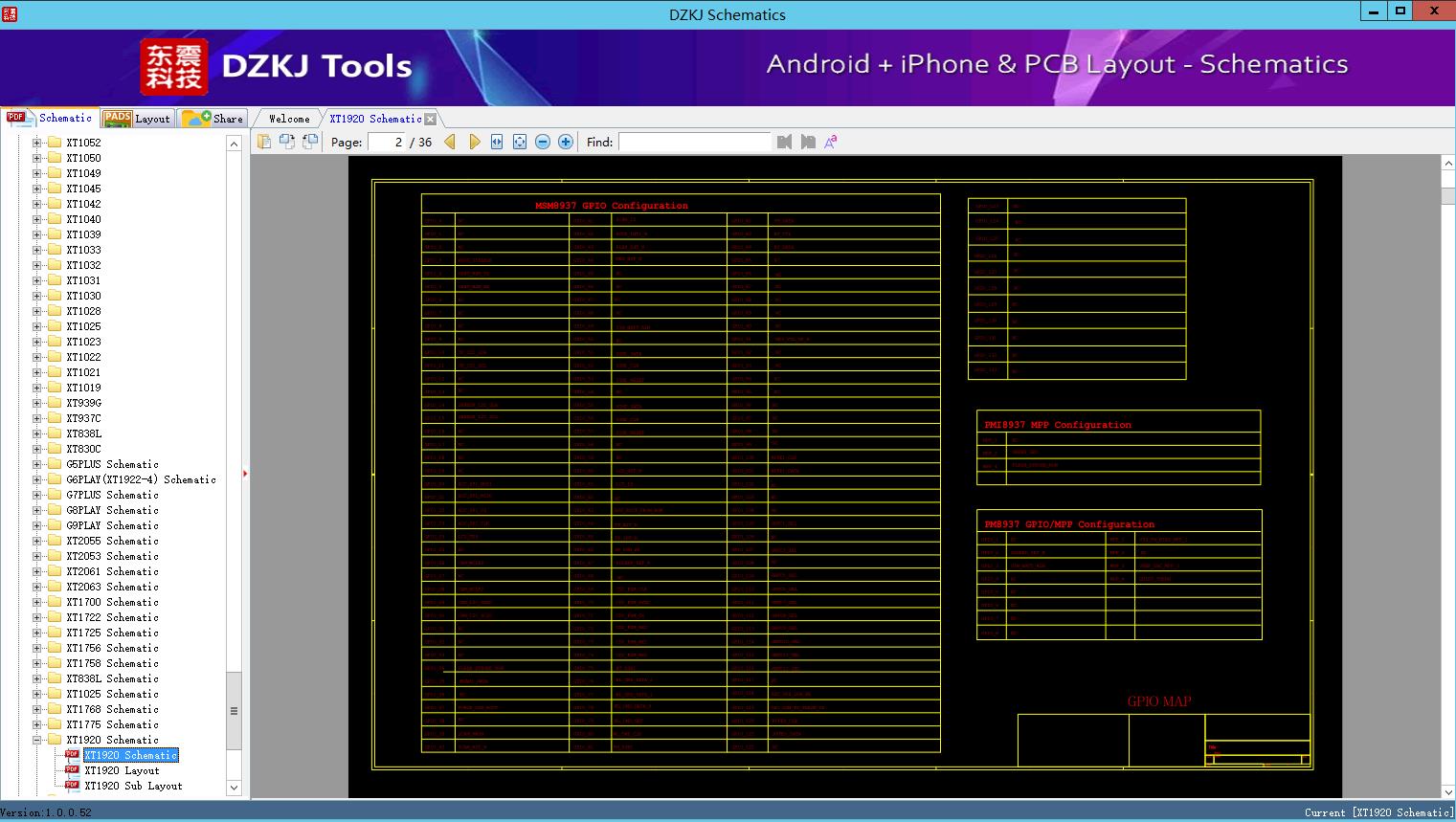Expand the G5PLUS Schematic folder
The width and height of the screenshot is (1456, 822).
[x=37, y=464]
